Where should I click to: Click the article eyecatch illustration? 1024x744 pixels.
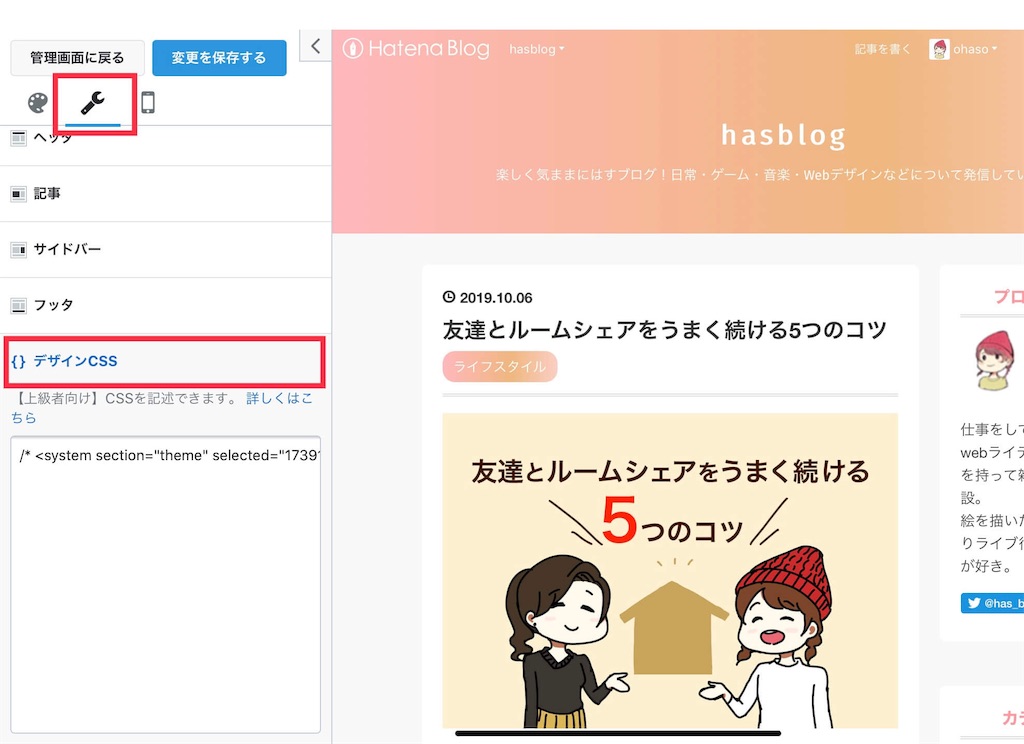click(670, 570)
